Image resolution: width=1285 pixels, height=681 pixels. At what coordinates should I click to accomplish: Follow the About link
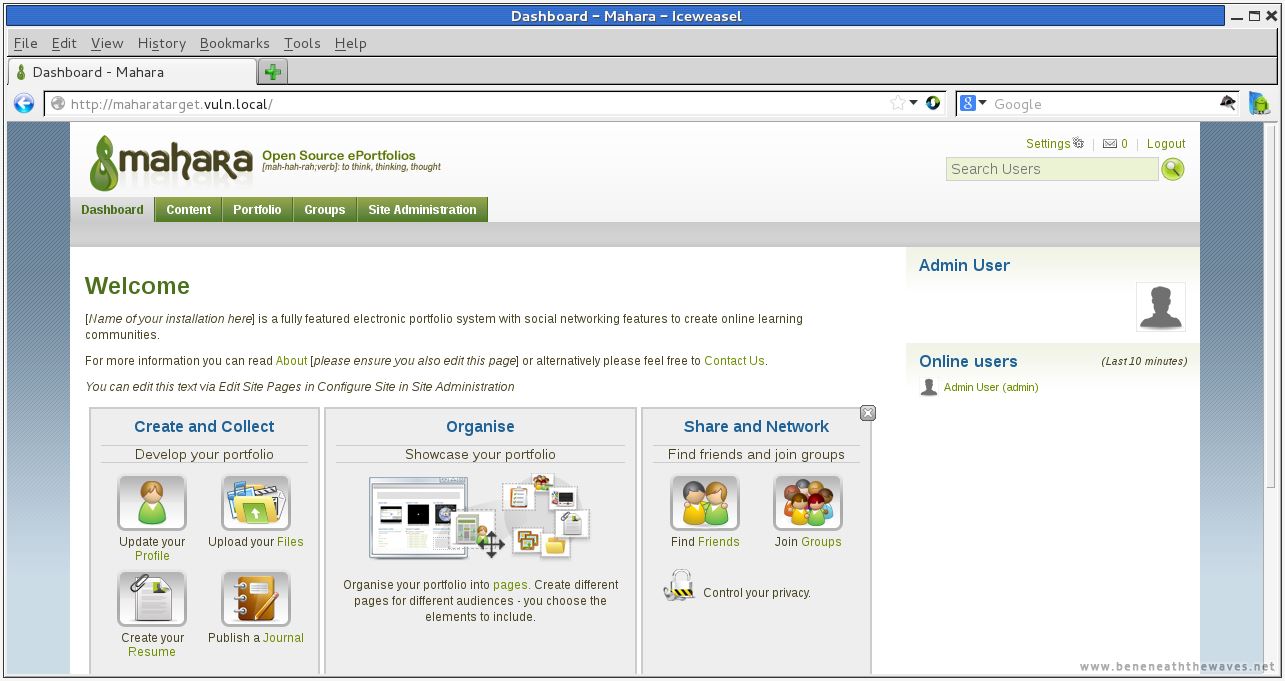[291, 361]
